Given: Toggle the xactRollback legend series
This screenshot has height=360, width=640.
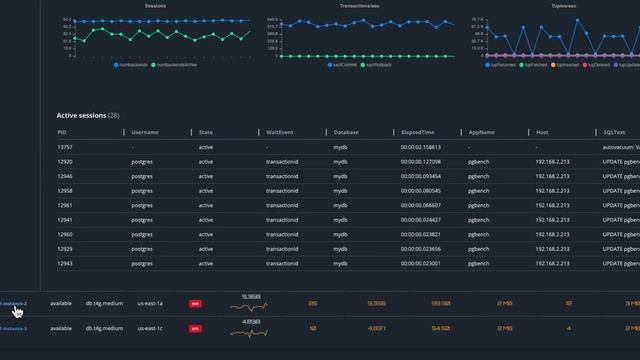Looking at the screenshot, I should click(376, 65).
